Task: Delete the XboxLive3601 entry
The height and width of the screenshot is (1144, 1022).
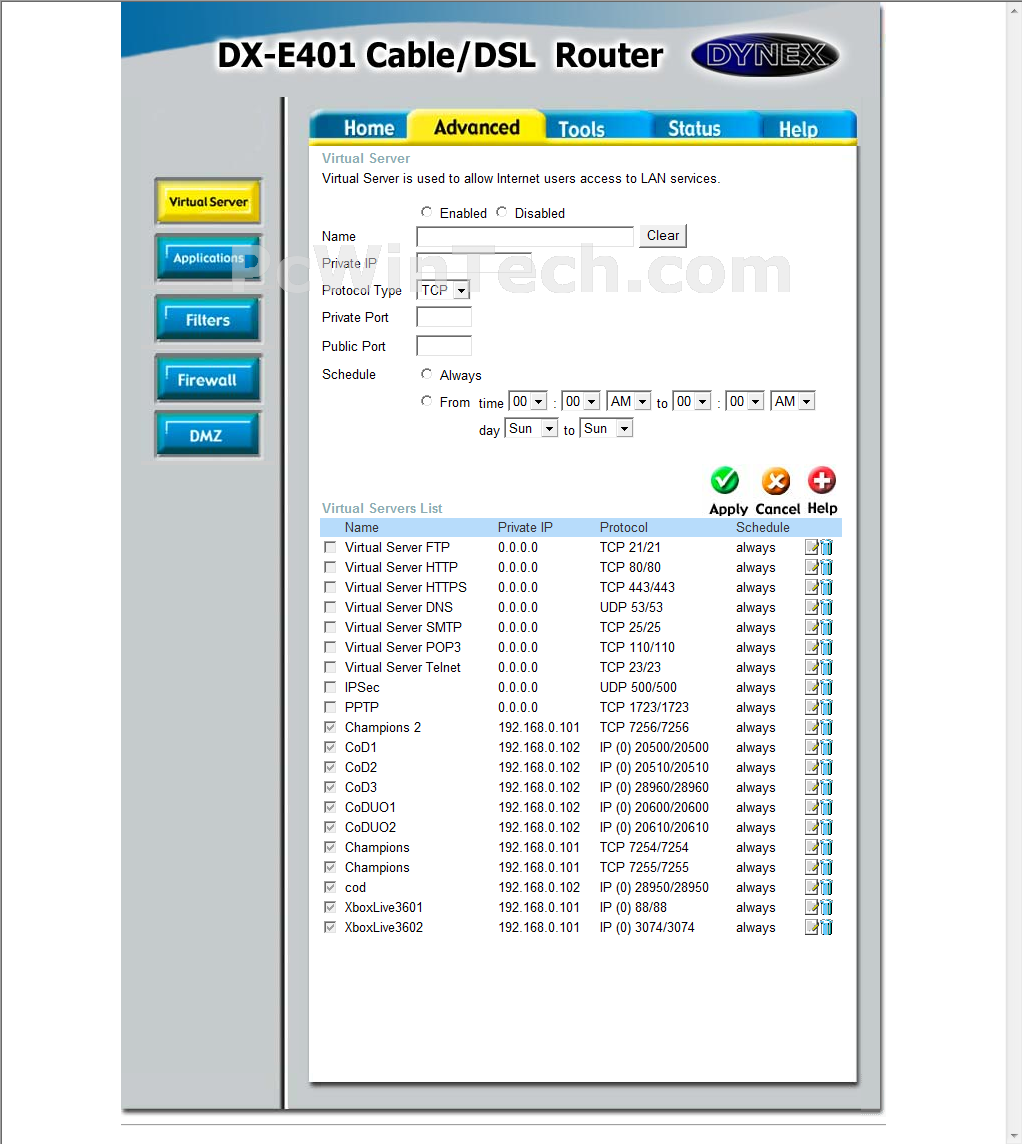Action: 826,907
